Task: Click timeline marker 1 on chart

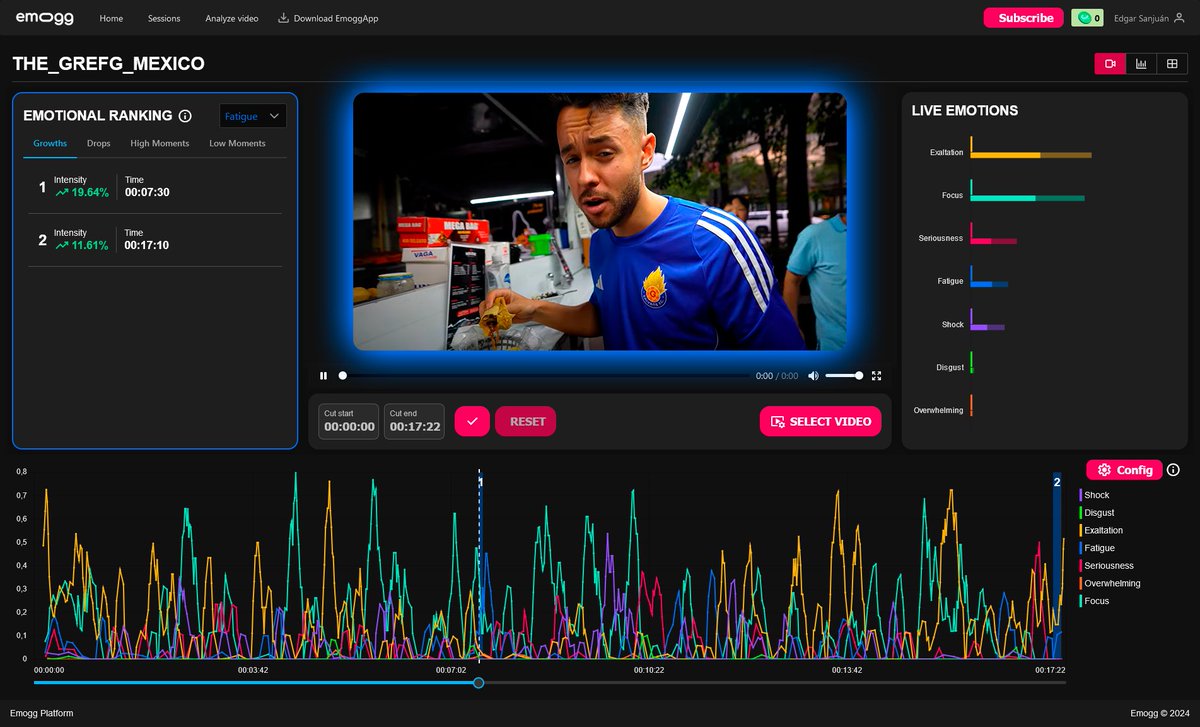Action: point(481,482)
